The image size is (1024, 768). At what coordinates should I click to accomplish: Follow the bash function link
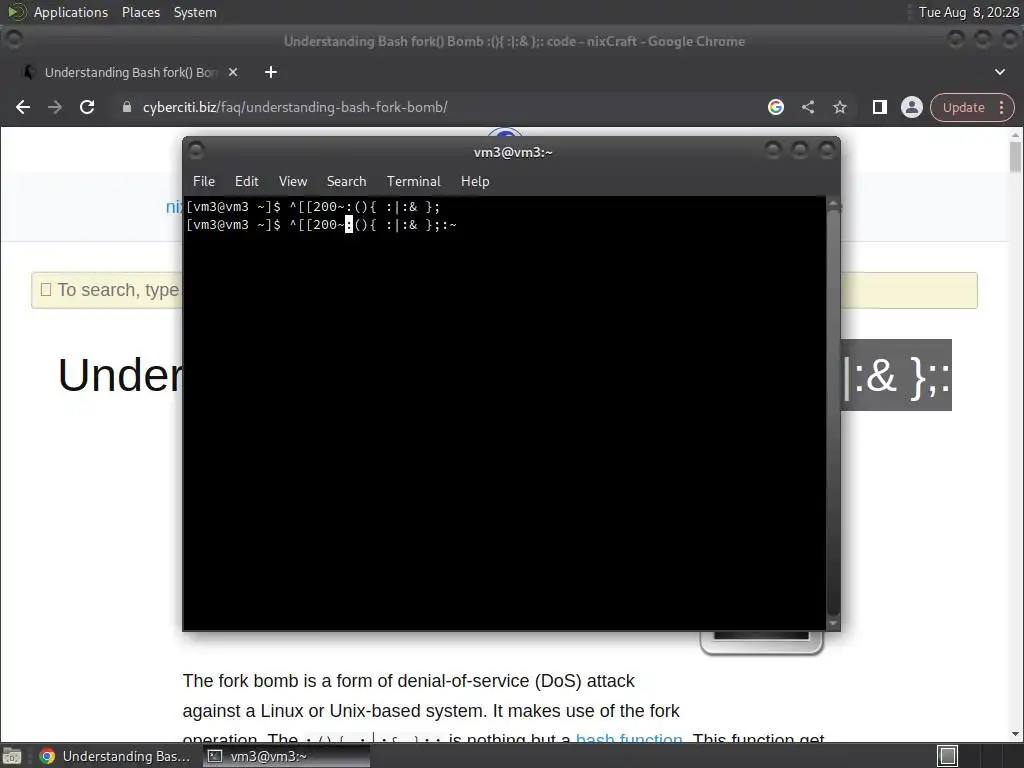click(x=629, y=738)
